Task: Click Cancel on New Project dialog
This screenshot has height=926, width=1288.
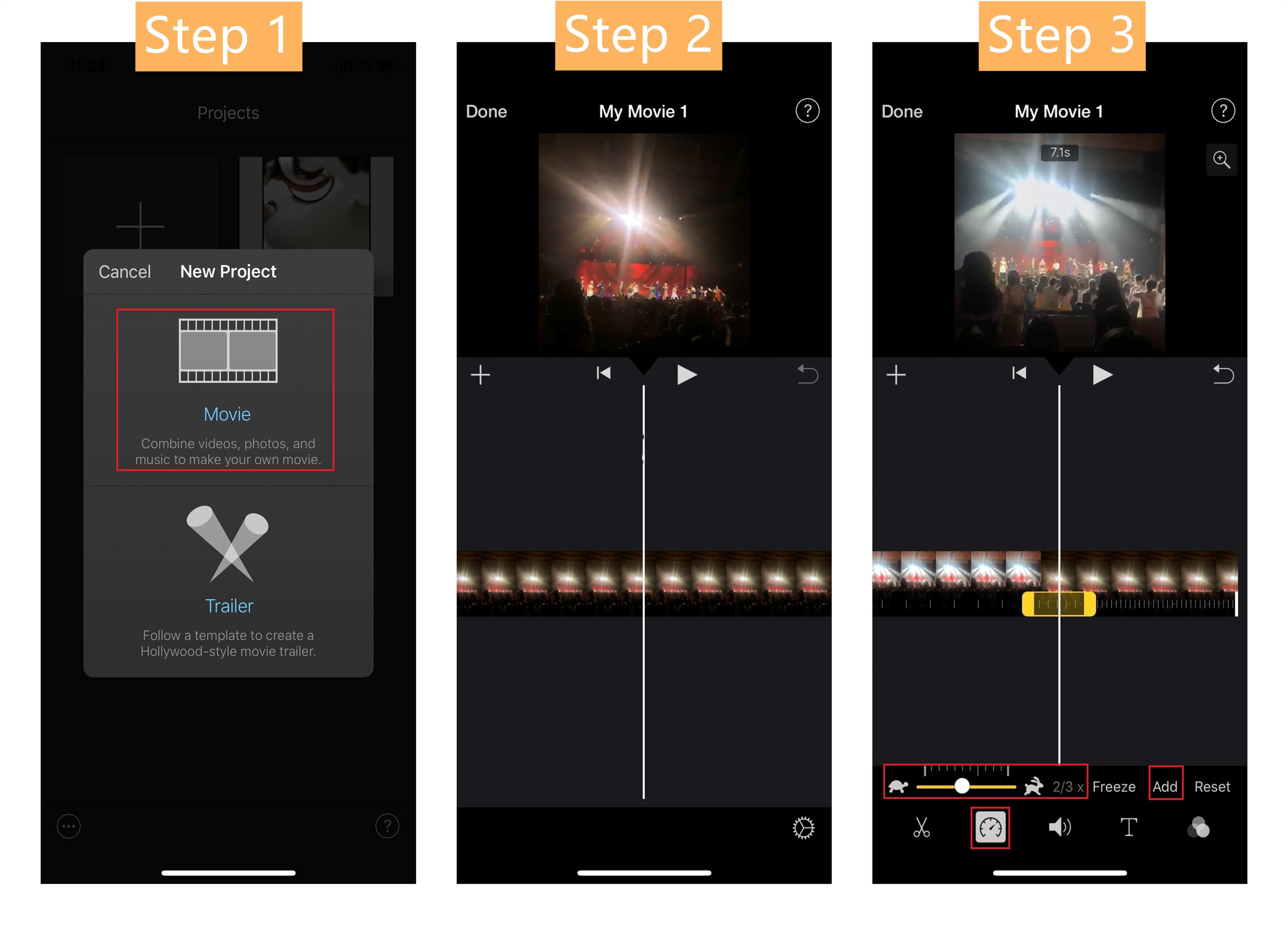Action: (121, 270)
